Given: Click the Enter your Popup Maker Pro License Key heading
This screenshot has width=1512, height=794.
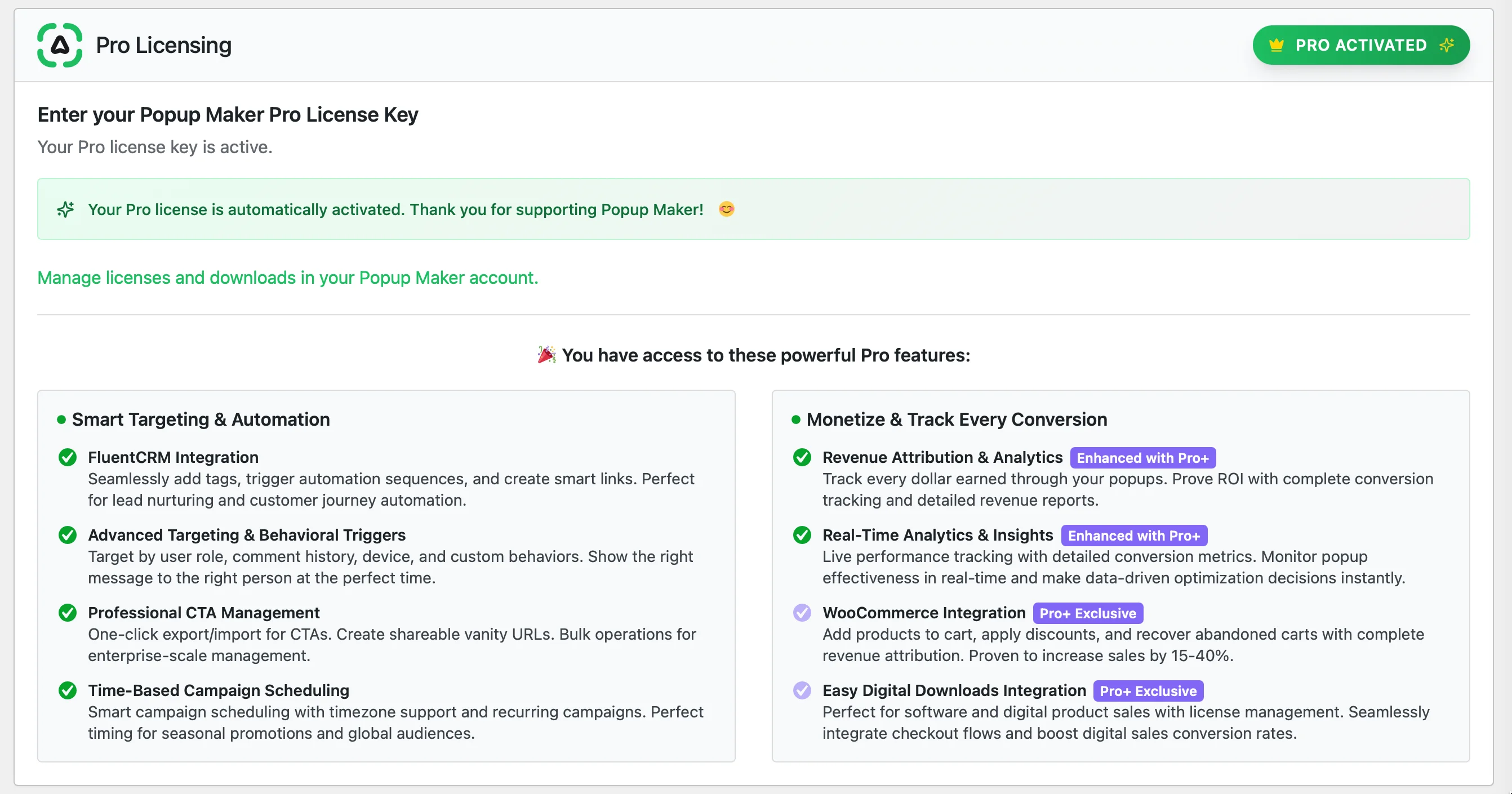Looking at the screenshot, I should pos(228,115).
